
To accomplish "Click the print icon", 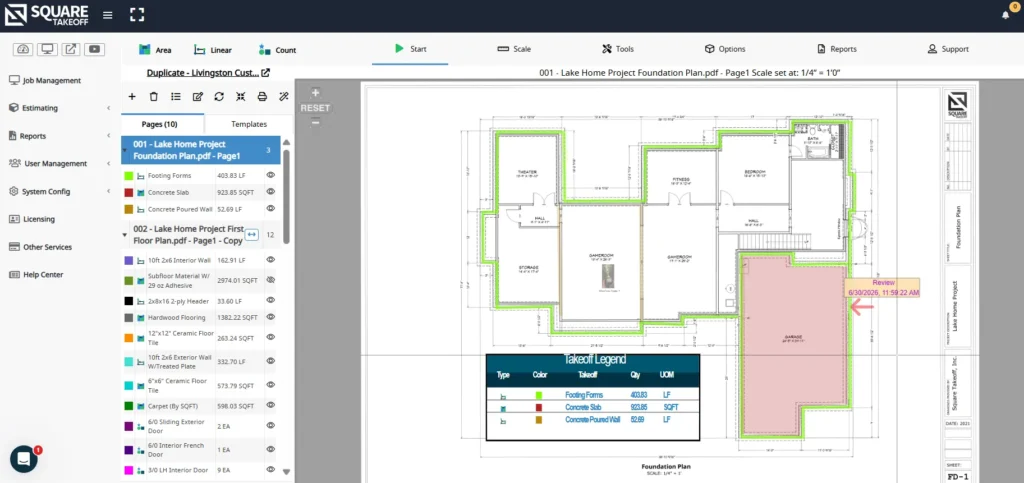I will click(x=262, y=97).
